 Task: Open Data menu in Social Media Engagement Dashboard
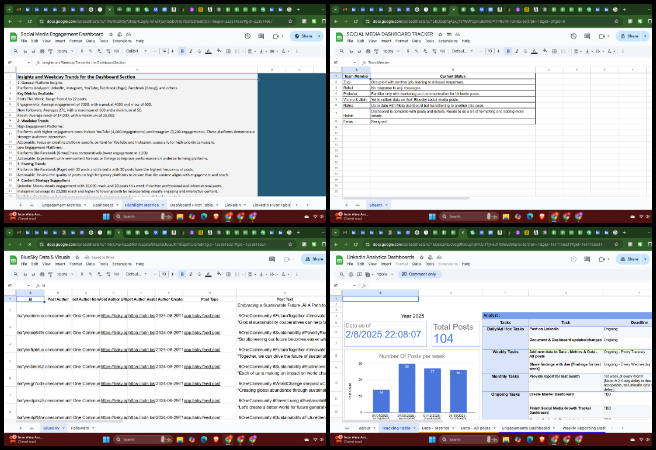click(90, 41)
